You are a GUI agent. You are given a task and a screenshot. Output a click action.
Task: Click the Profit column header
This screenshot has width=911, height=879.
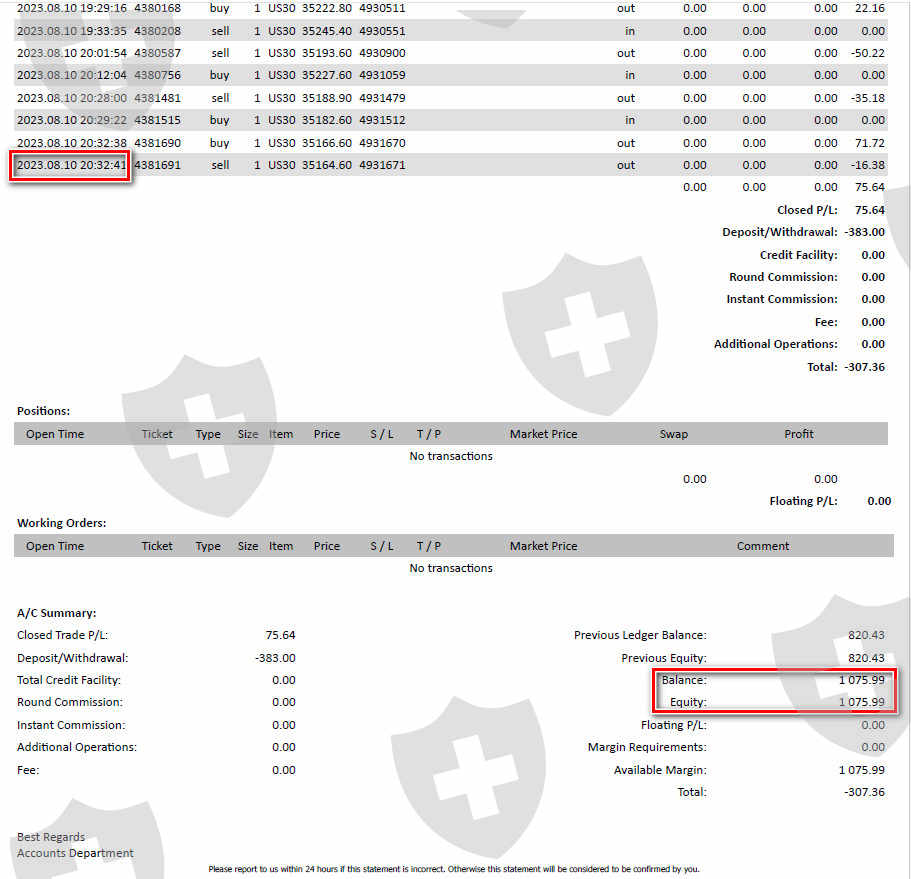coord(799,434)
